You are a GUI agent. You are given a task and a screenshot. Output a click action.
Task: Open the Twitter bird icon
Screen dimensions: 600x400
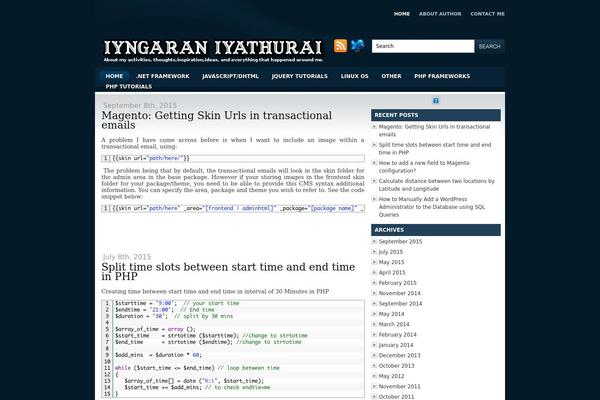tap(357, 46)
